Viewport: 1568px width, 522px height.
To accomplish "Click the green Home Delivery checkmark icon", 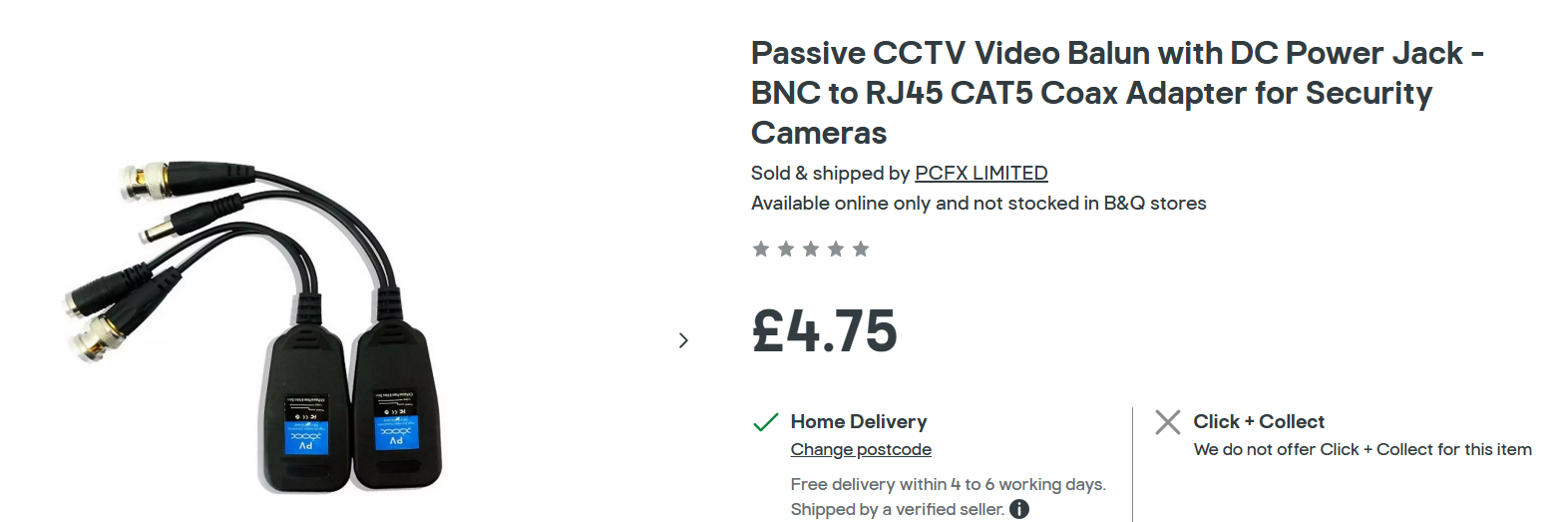I will tap(765, 422).
